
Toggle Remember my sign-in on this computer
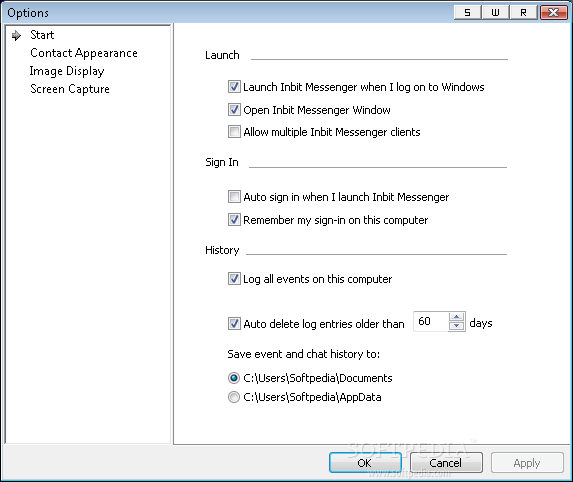coord(234,220)
